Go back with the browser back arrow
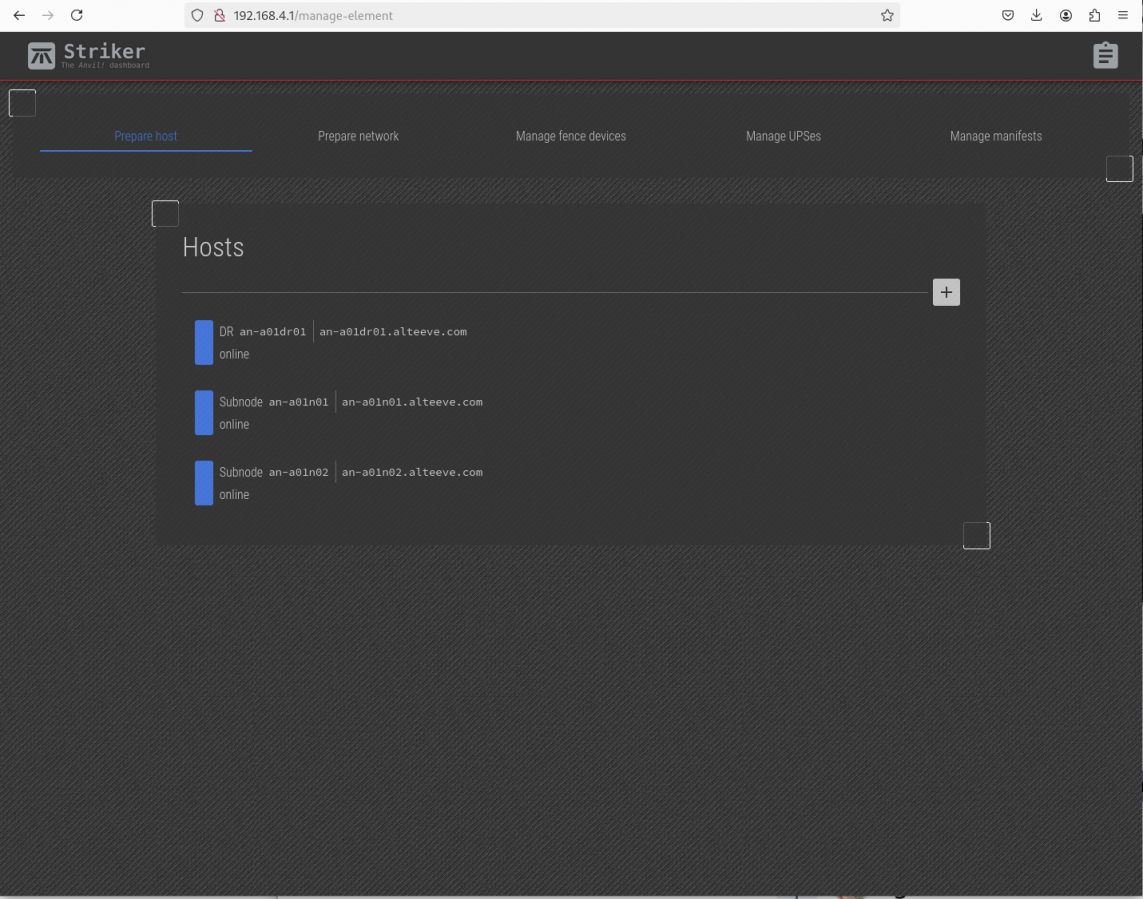The image size is (1143, 899). click(19, 15)
